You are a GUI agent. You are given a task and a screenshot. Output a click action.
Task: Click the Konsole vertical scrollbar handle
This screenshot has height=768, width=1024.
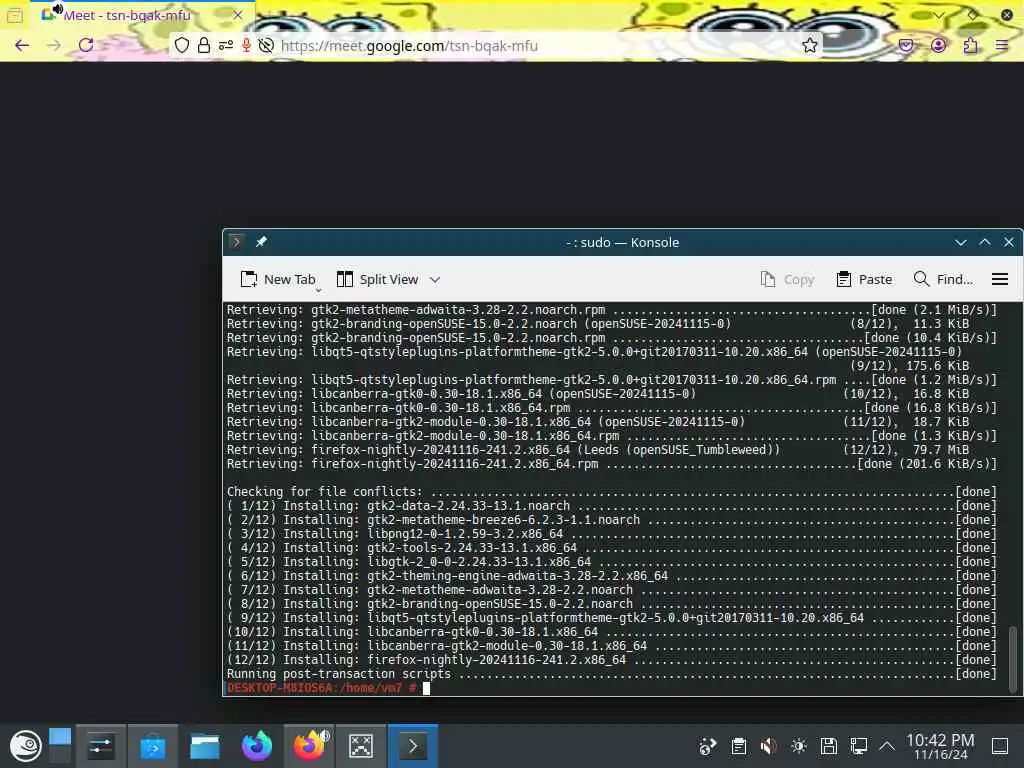coord(1013,658)
